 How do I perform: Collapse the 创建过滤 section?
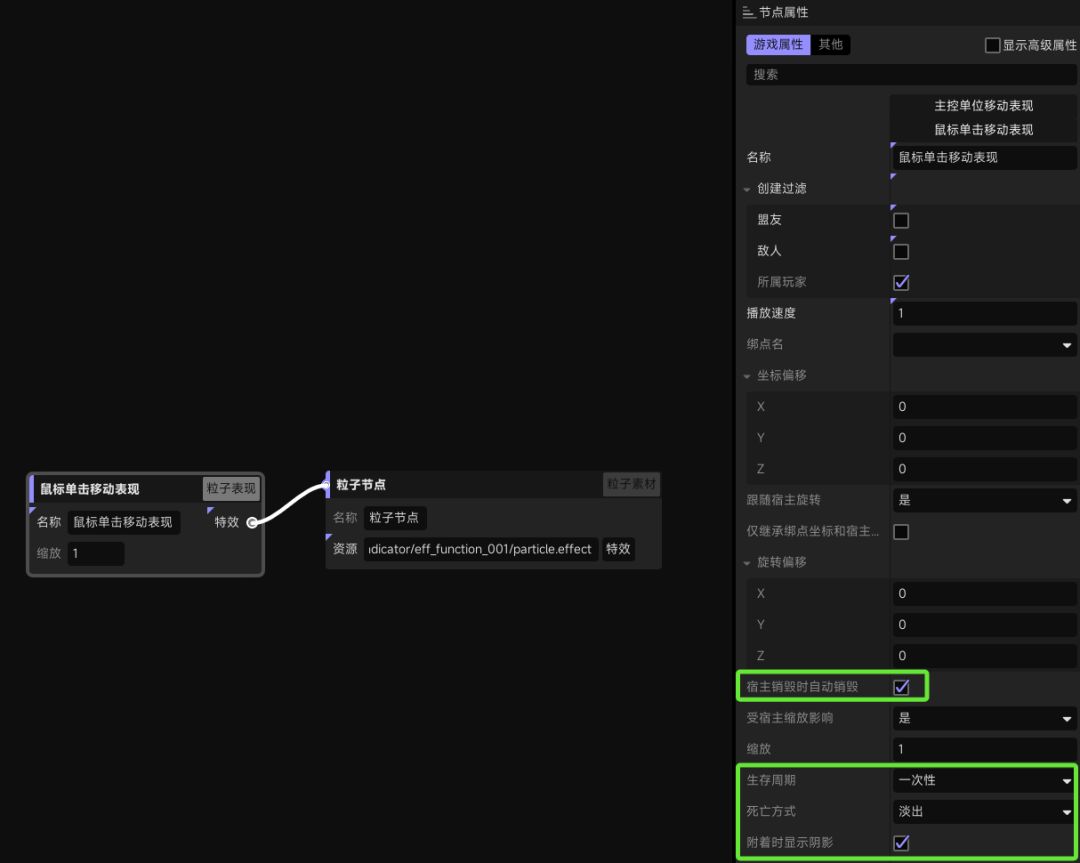tap(747, 189)
